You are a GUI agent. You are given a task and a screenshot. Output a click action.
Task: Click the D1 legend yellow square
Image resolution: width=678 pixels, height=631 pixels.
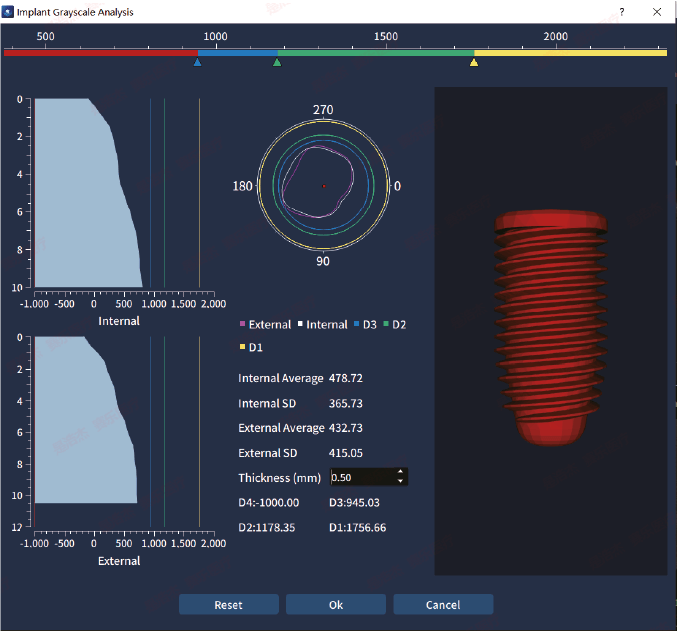pos(242,347)
